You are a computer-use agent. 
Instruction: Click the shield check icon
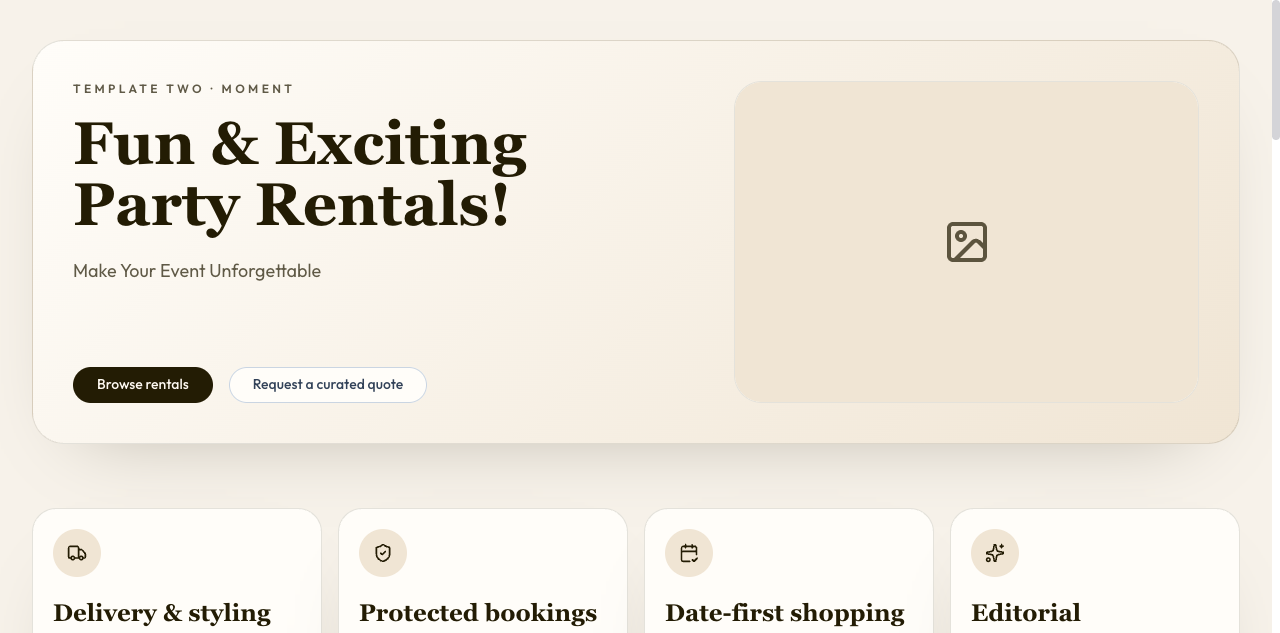[x=383, y=553]
